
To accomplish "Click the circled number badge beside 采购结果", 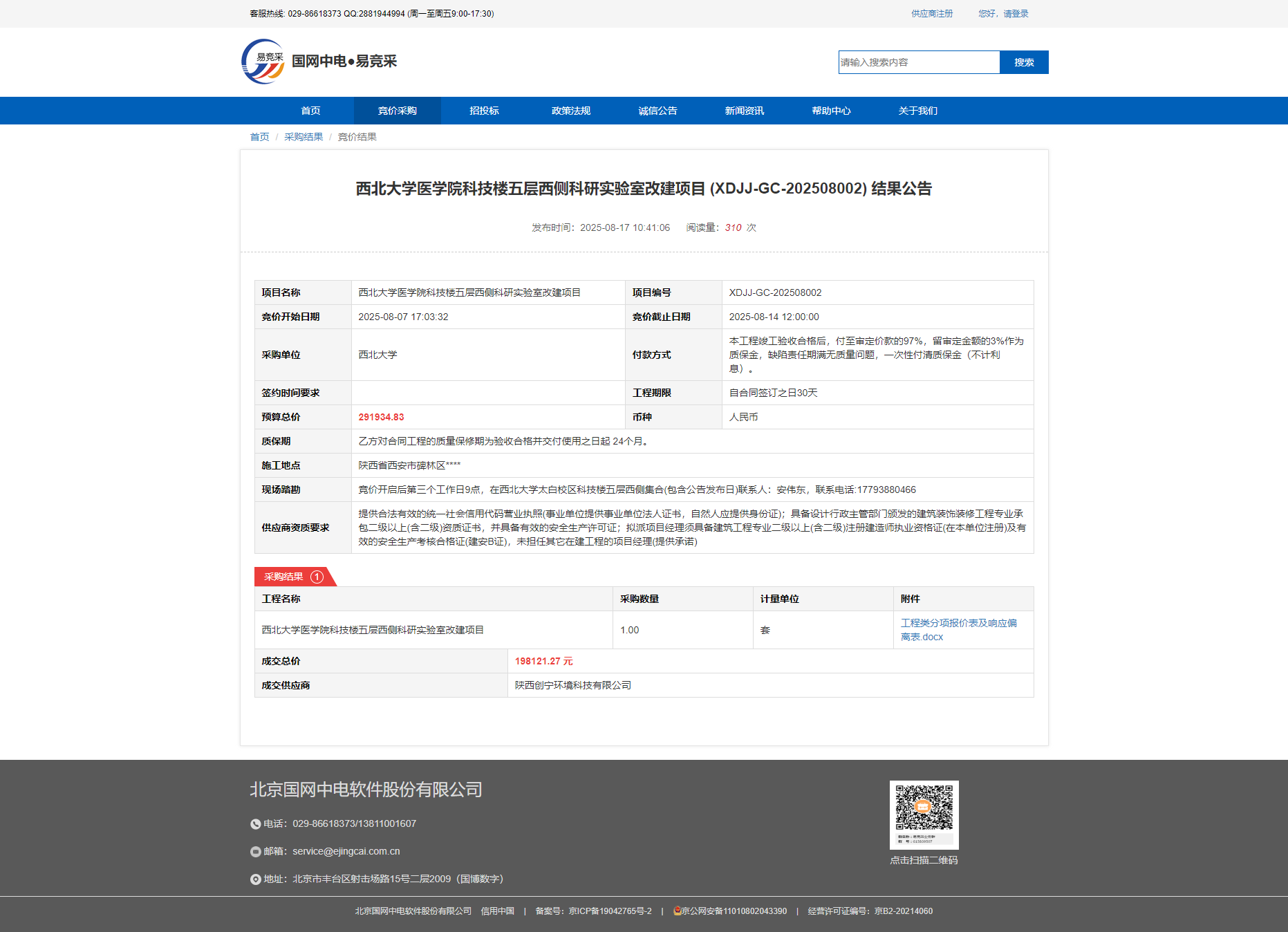I will [317, 577].
